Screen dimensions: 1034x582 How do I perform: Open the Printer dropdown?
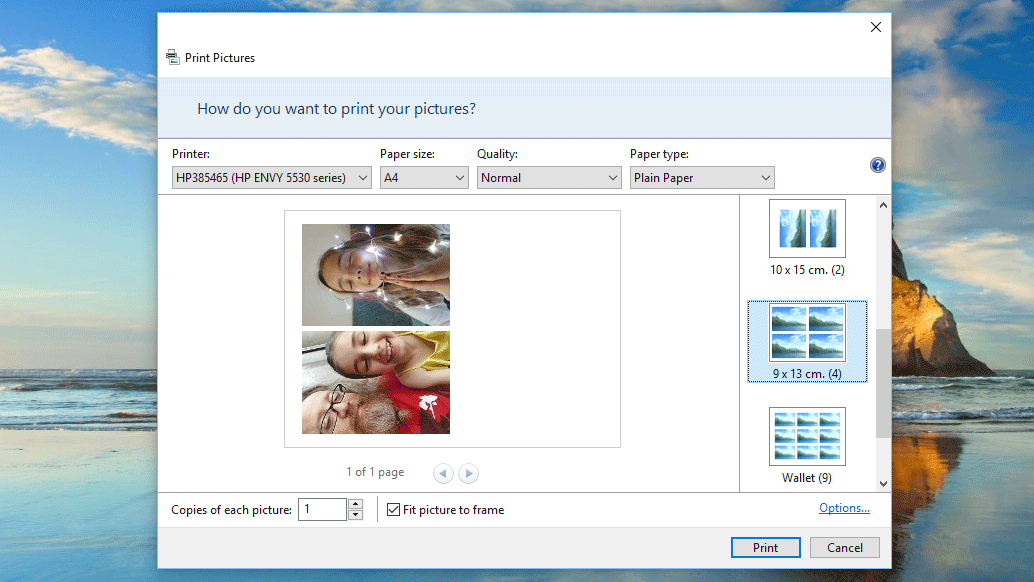tap(272, 178)
